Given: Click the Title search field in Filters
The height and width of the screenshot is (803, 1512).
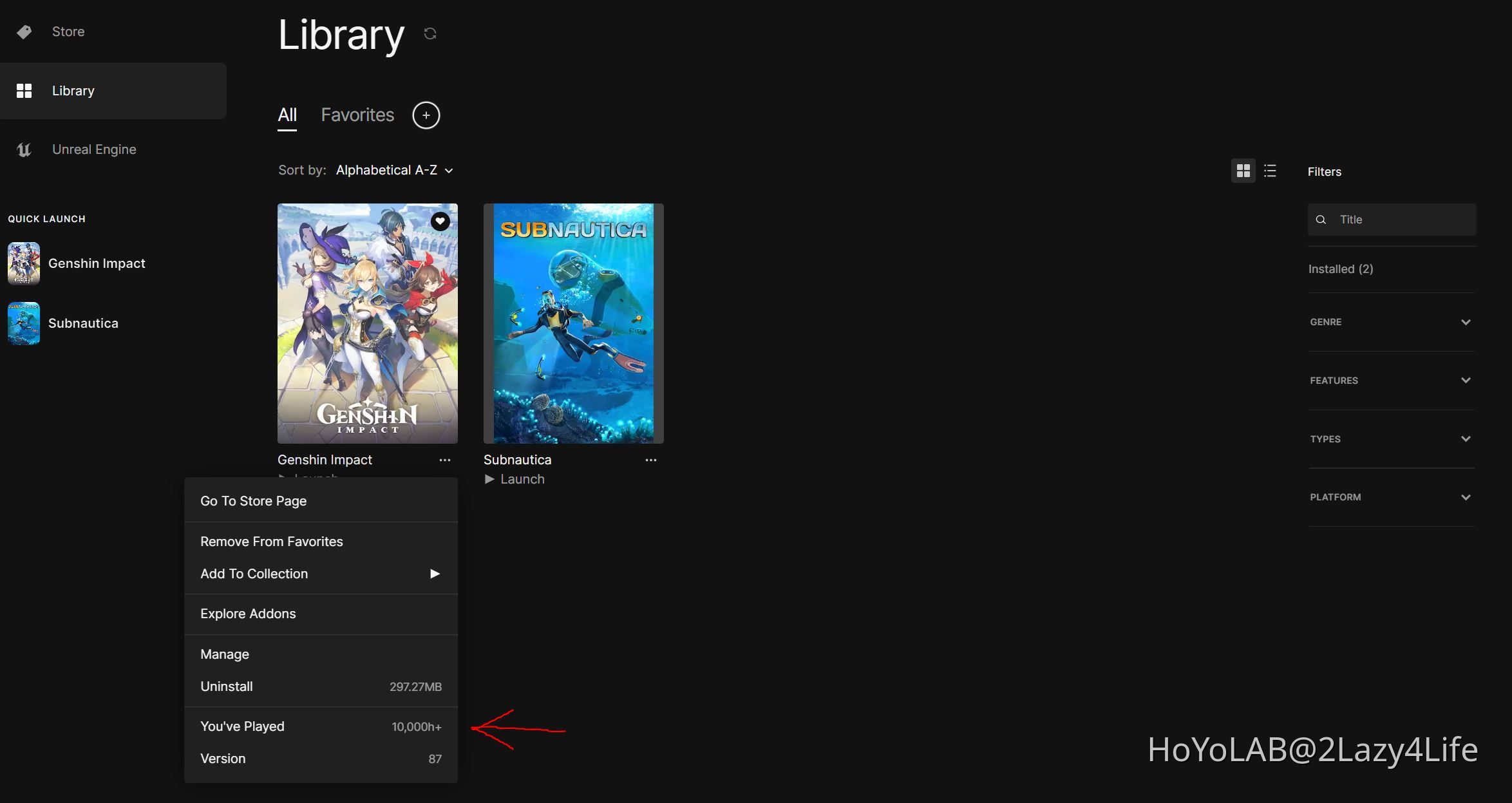Looking at the screenshot, I should pyautogui.click(x=1391, y=219).
